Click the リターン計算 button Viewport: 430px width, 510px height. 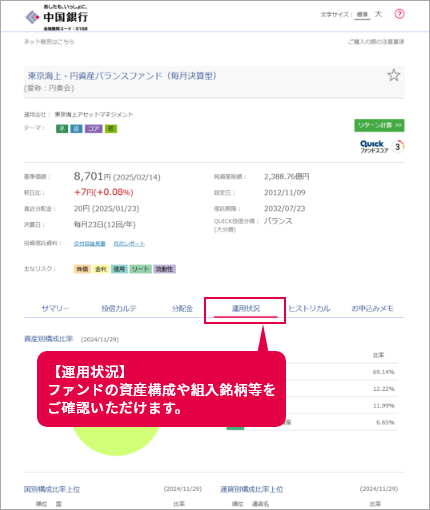coord(379,125)
